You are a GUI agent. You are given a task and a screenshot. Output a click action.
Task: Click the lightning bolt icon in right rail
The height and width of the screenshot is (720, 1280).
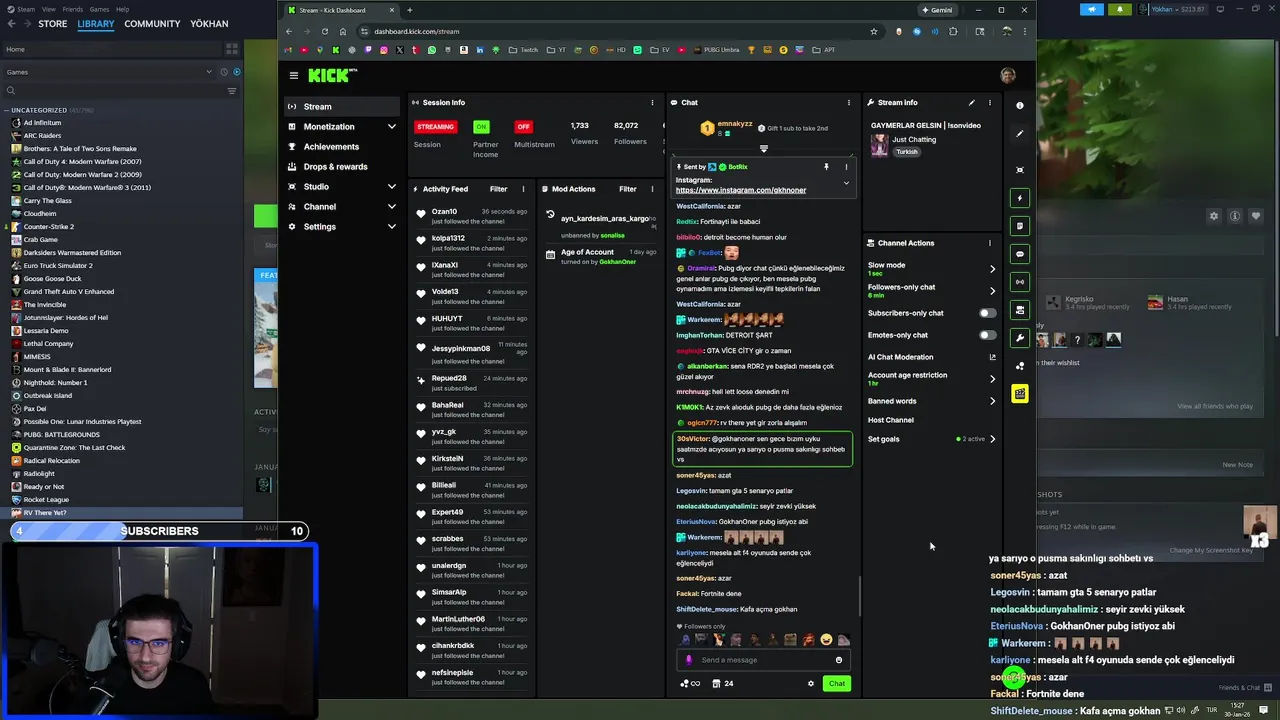pyautogui.click(x=1020, y=198)
